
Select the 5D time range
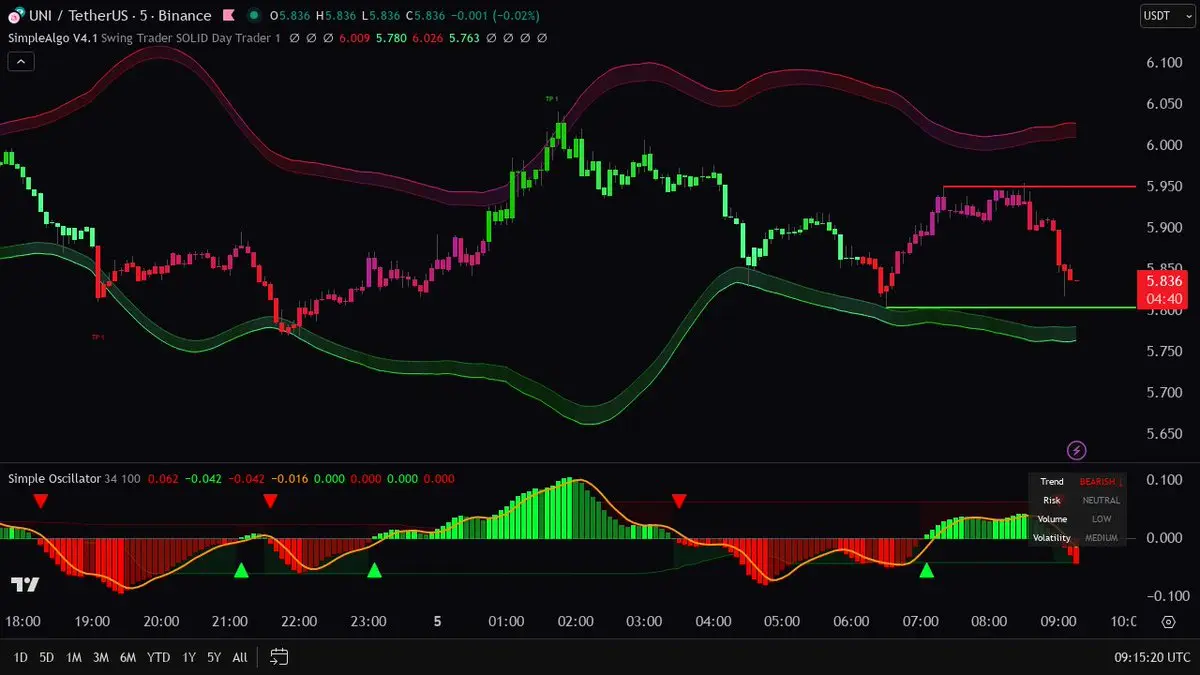click(47, 657)
